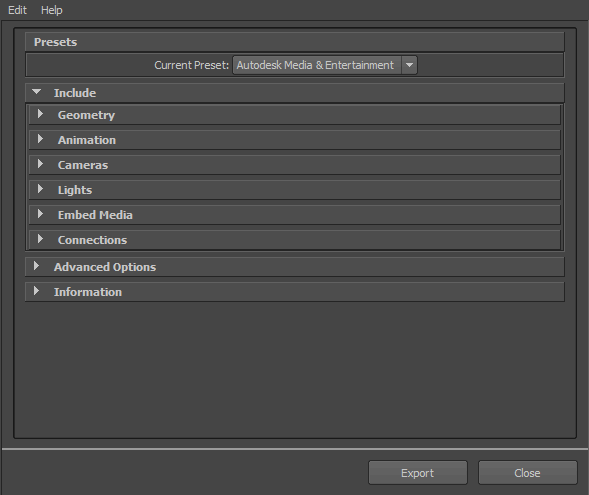Expand the Animation section arrow
The width and height of the screenshot is (589, 495).
[x=40, y=139]
